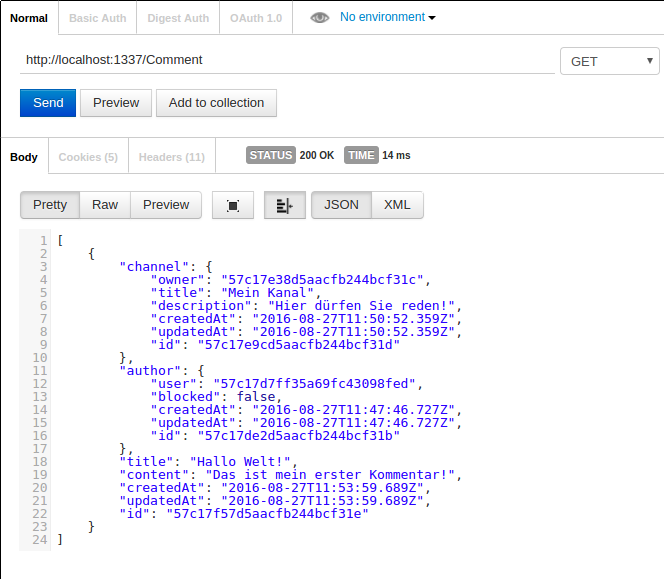This screenshot has height=579, width=664.
Task: Open the GET method dropdown
Action: [609, 61]
